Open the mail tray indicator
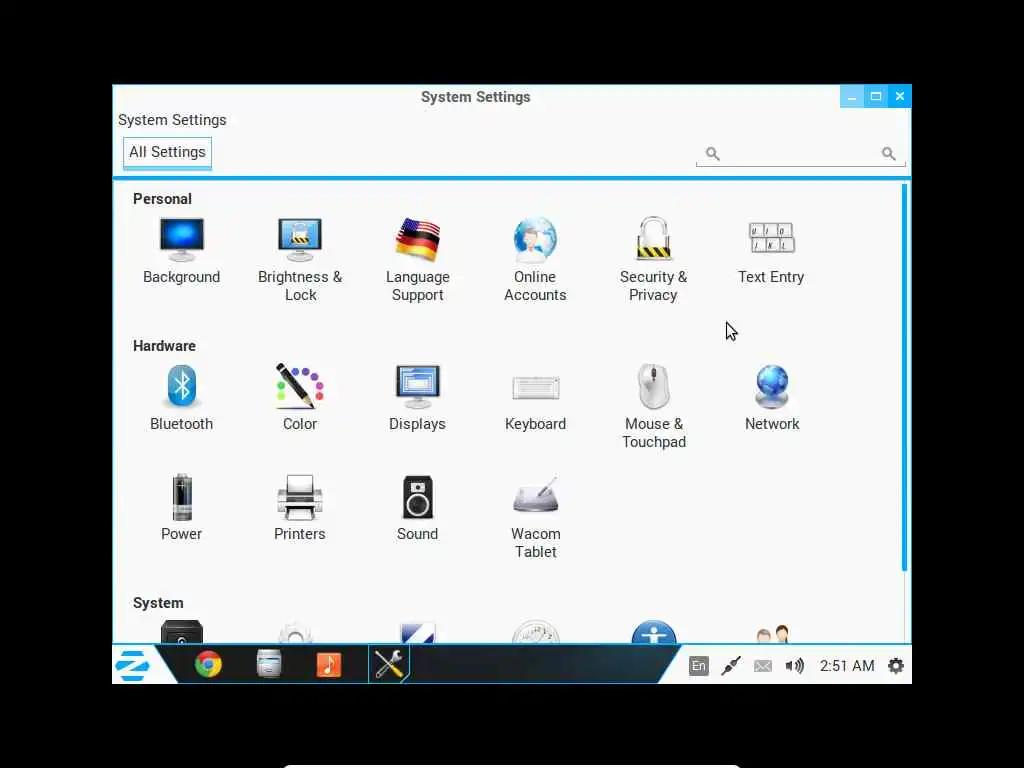 (763, 666)
